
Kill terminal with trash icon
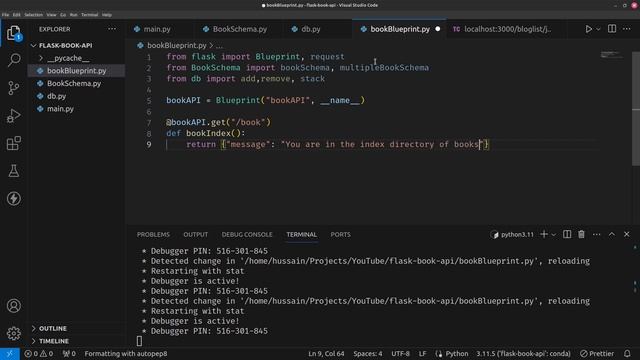[581, 234]
